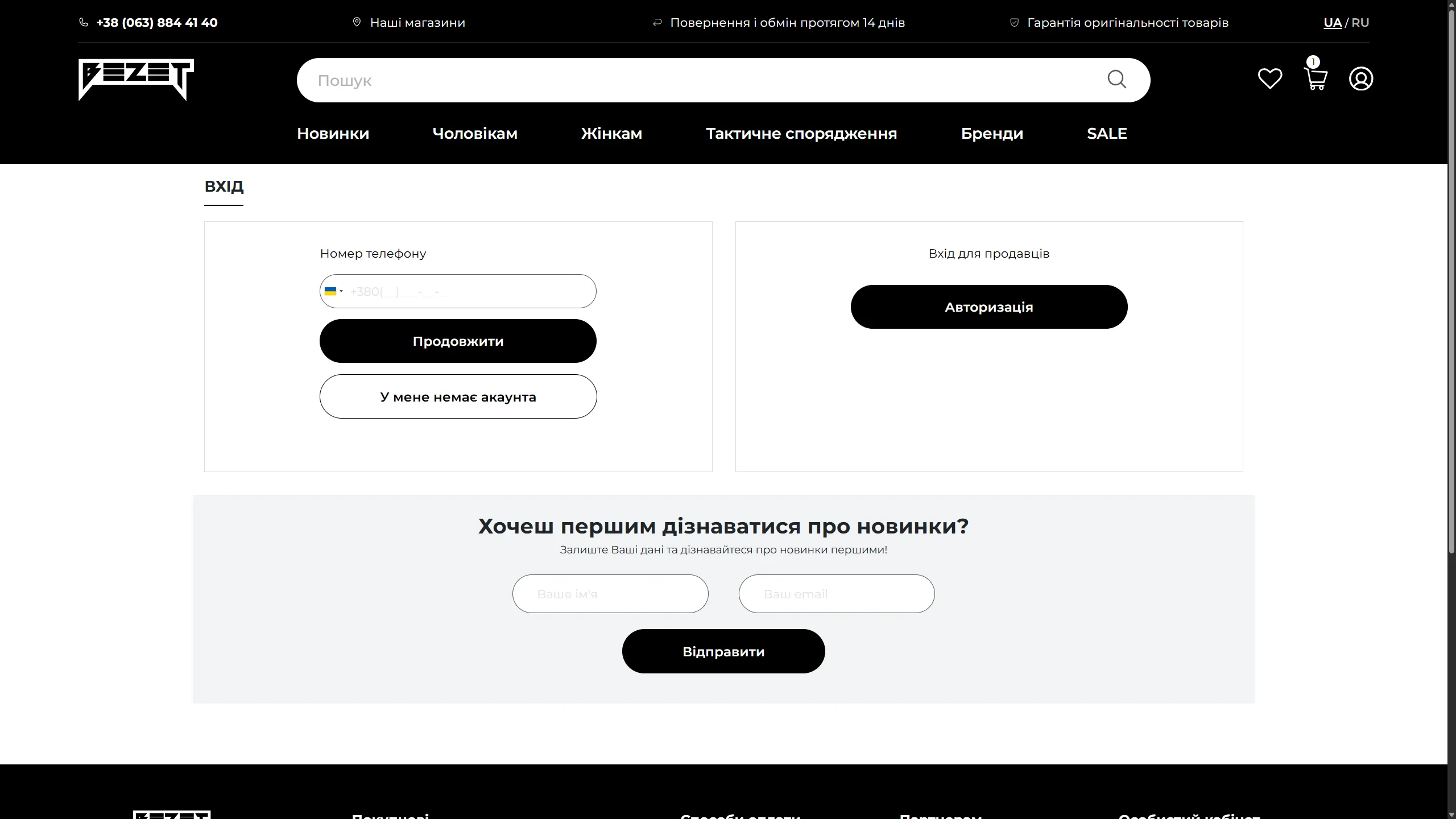Focus the Ваш email field
The height and width of the screenshot is (819, 1456).
tap(836, 594)
